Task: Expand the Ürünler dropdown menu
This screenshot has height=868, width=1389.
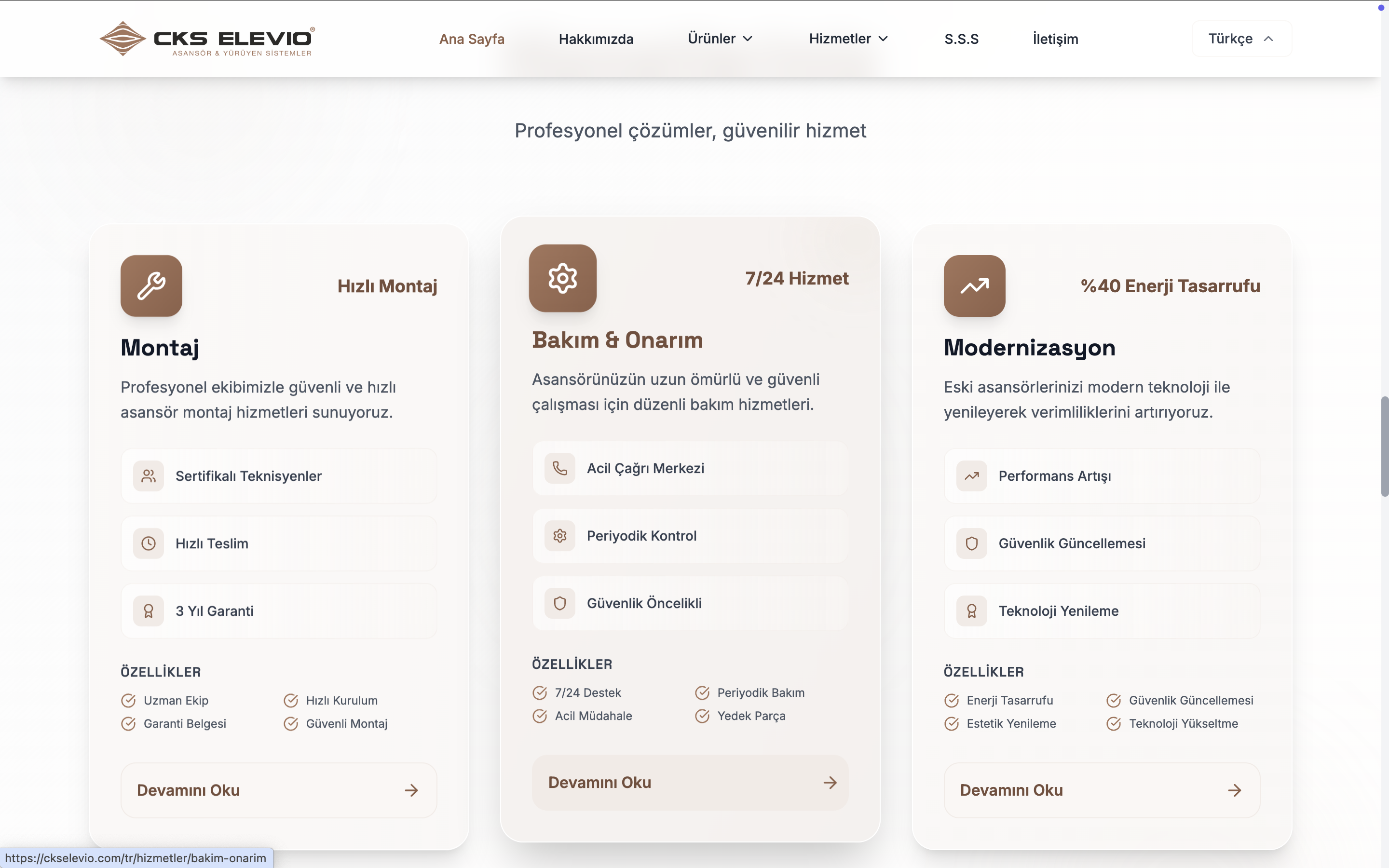Action: [720, 39]
